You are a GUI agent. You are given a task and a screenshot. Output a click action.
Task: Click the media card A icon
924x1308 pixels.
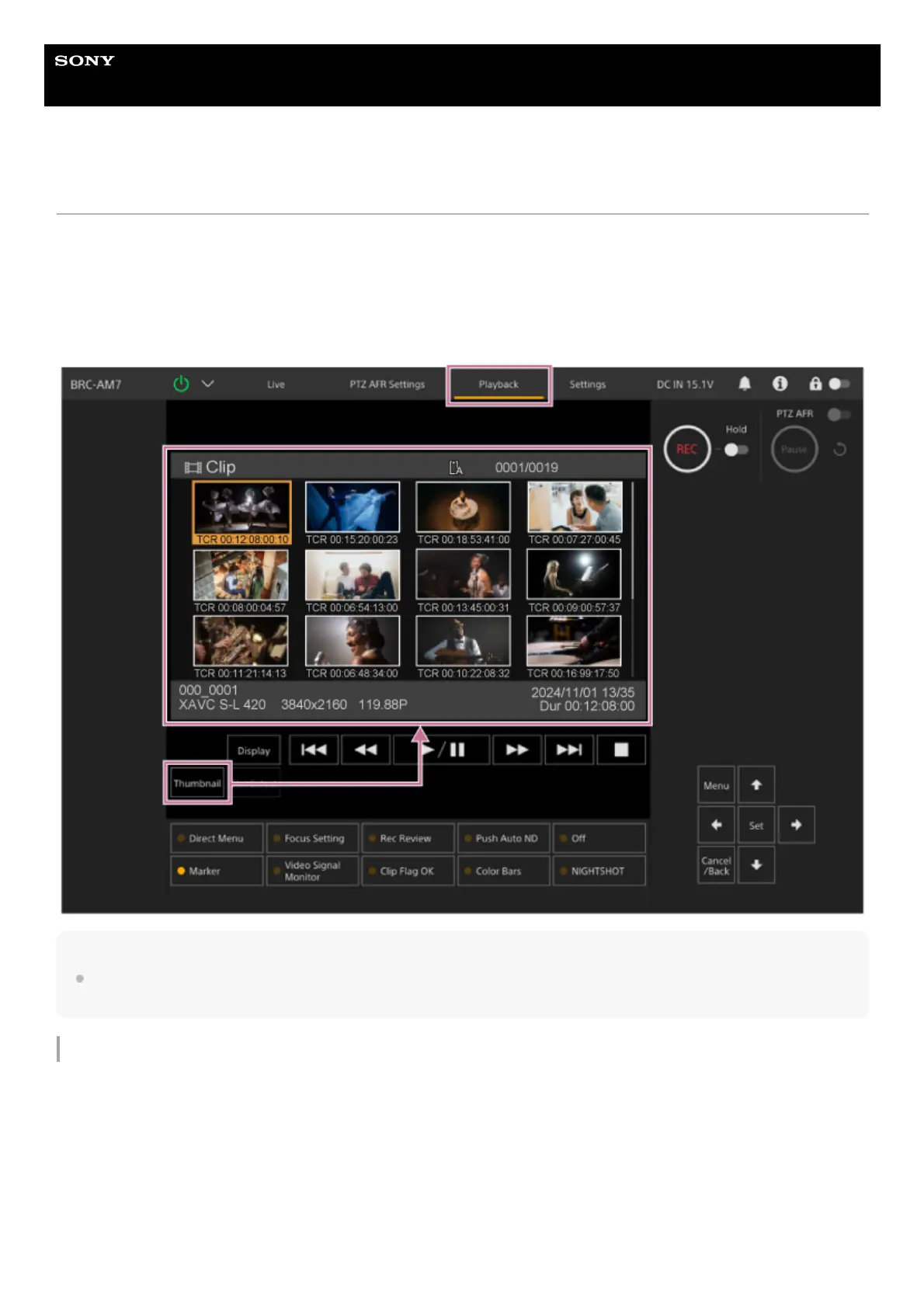(456, 468)
